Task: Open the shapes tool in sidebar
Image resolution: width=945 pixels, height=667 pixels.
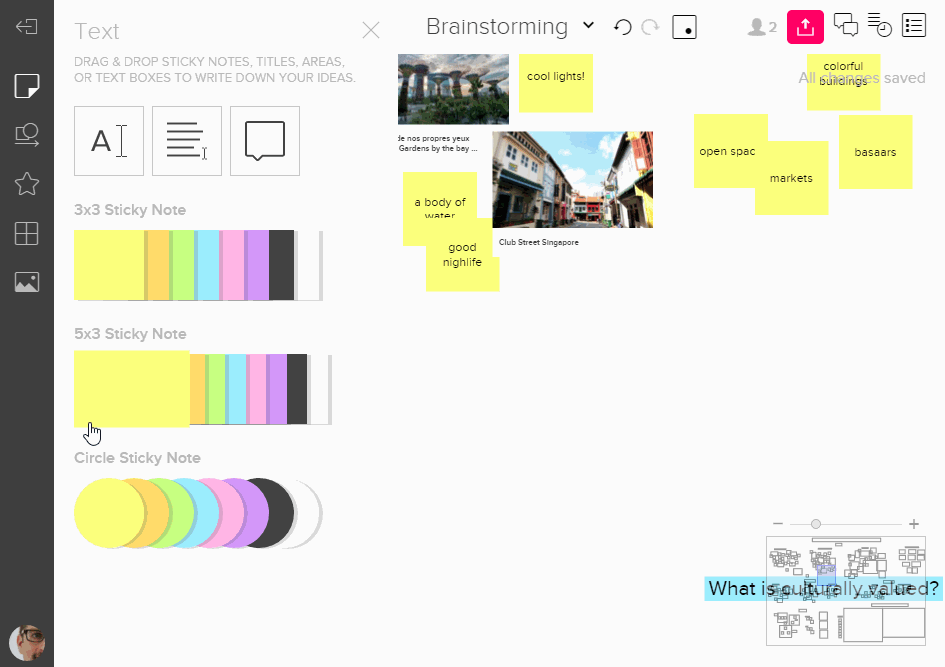Action: point(27,135)
